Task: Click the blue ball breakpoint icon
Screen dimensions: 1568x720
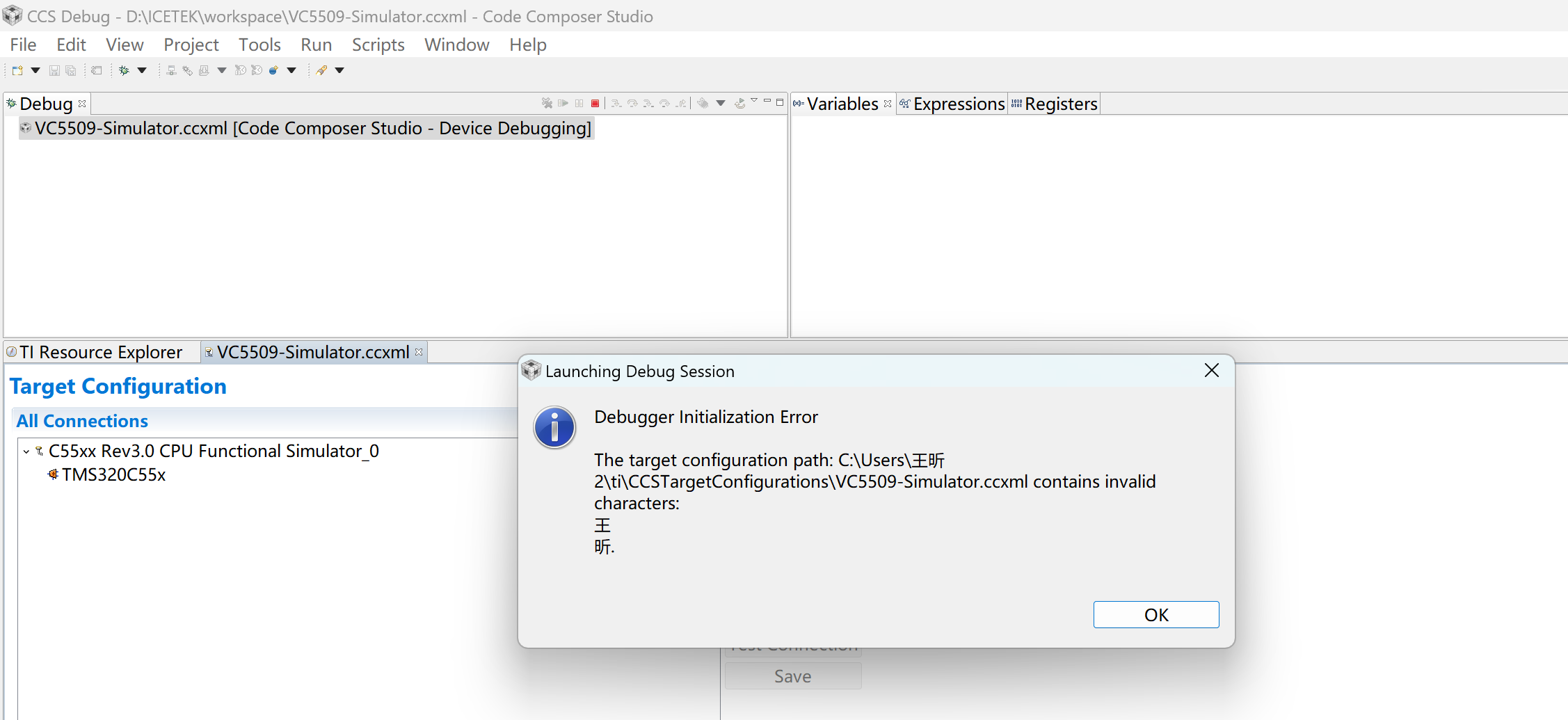Action: (273, 70)
